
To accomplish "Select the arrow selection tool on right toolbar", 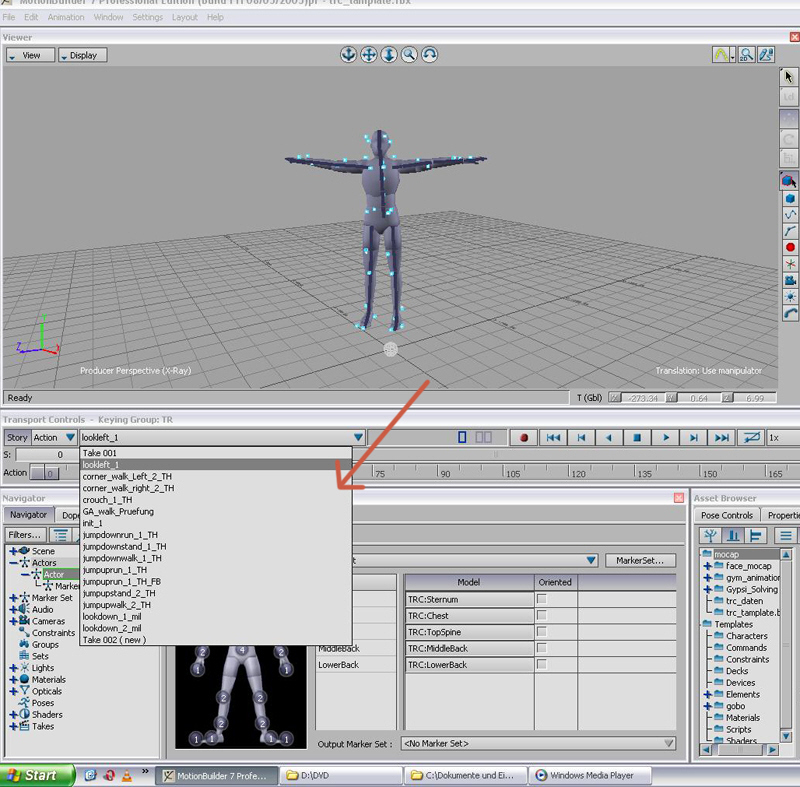I will (x=789, y=76).
